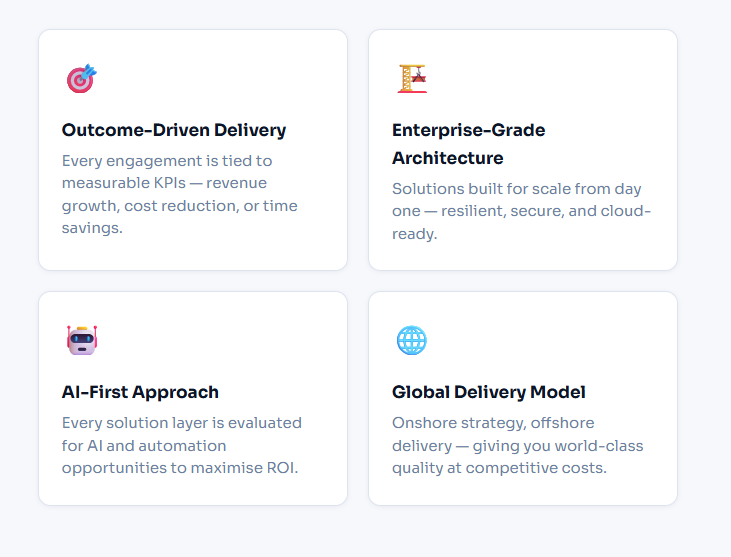The width and height of the screenshot is (731, 557).
Task: Click the blue globe icon
Action: [x=411, y=340]
